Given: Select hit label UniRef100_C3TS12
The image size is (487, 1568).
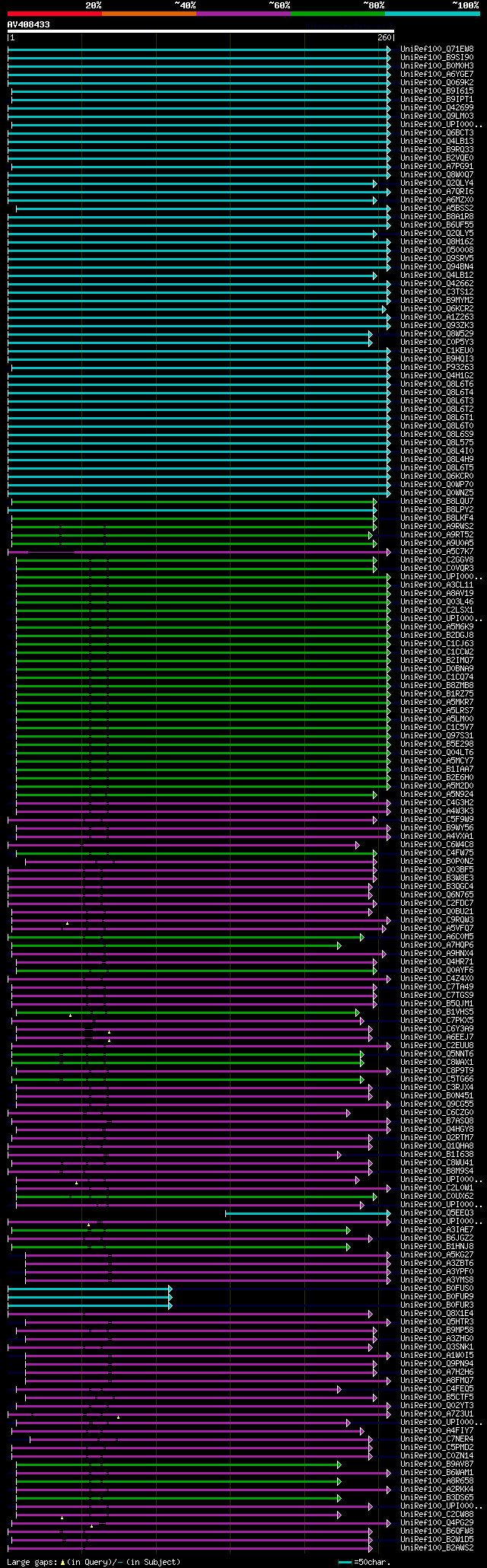Looking at the screenshot, I should 437,292.
